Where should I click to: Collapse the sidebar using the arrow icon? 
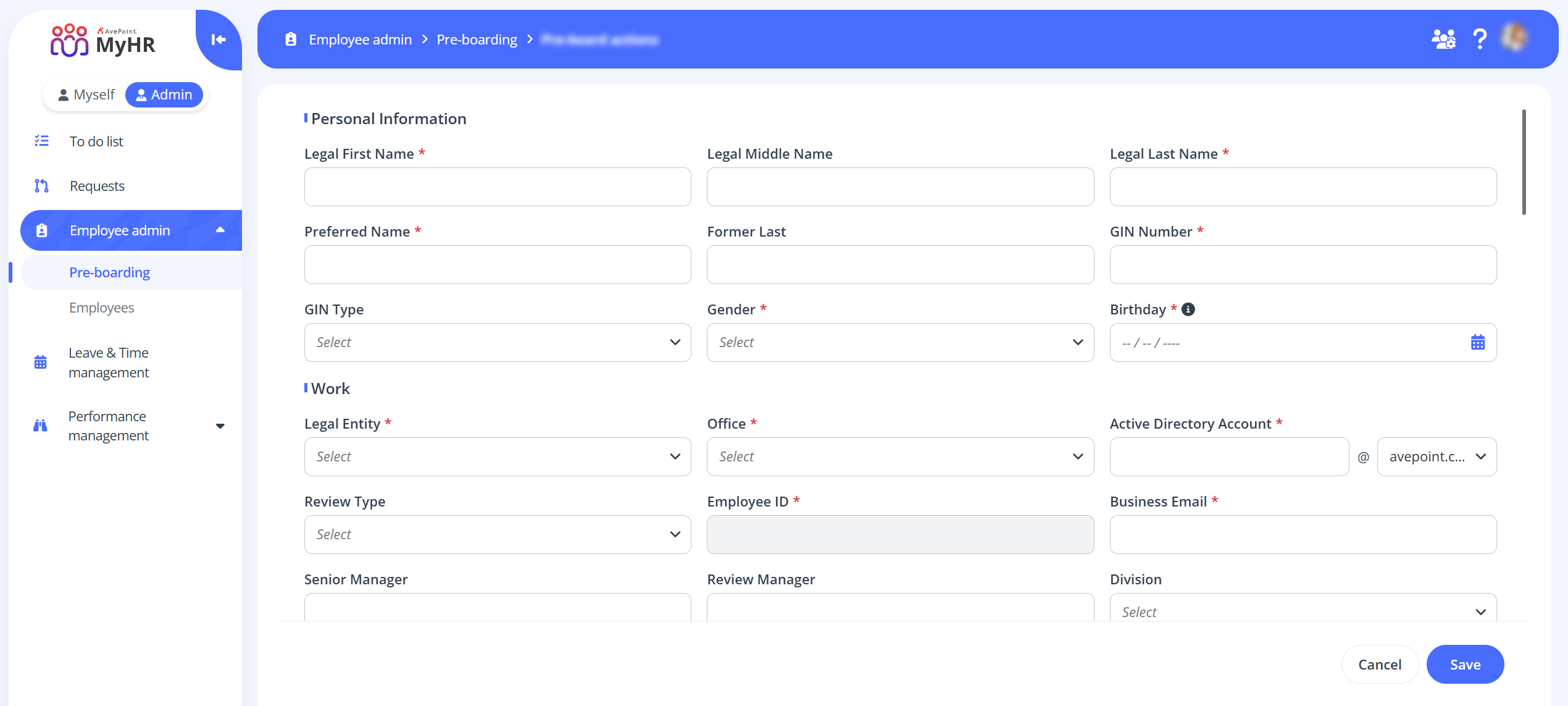tap(217, 40)
